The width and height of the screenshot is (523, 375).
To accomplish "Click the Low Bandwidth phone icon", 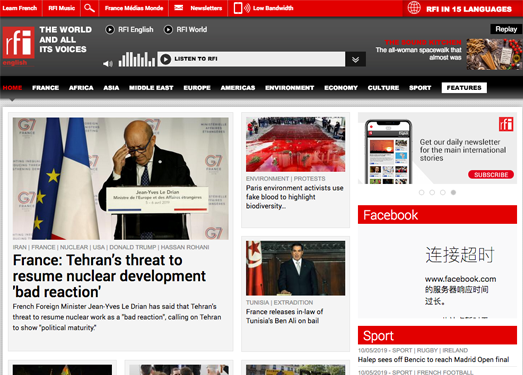I will pyautogui.click(x=238, y=8).
